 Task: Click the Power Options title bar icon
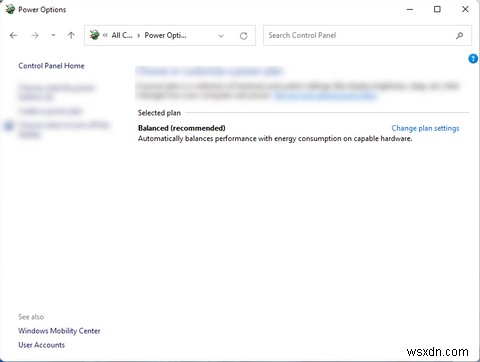tap(10, 9)
